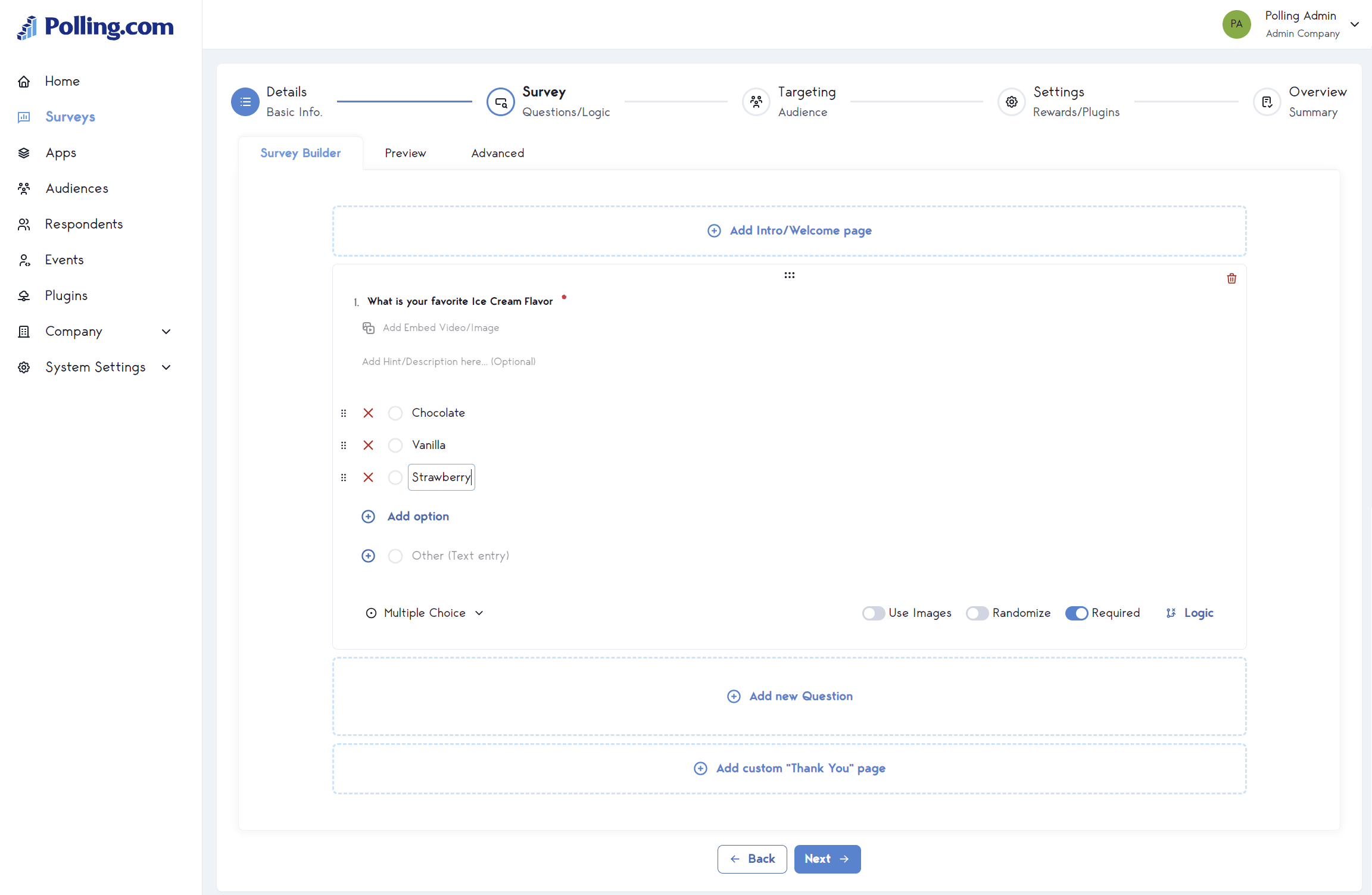Switch to the Preview tab
Viewport: 1372px width, 895px height.
[x=406, y=153]
